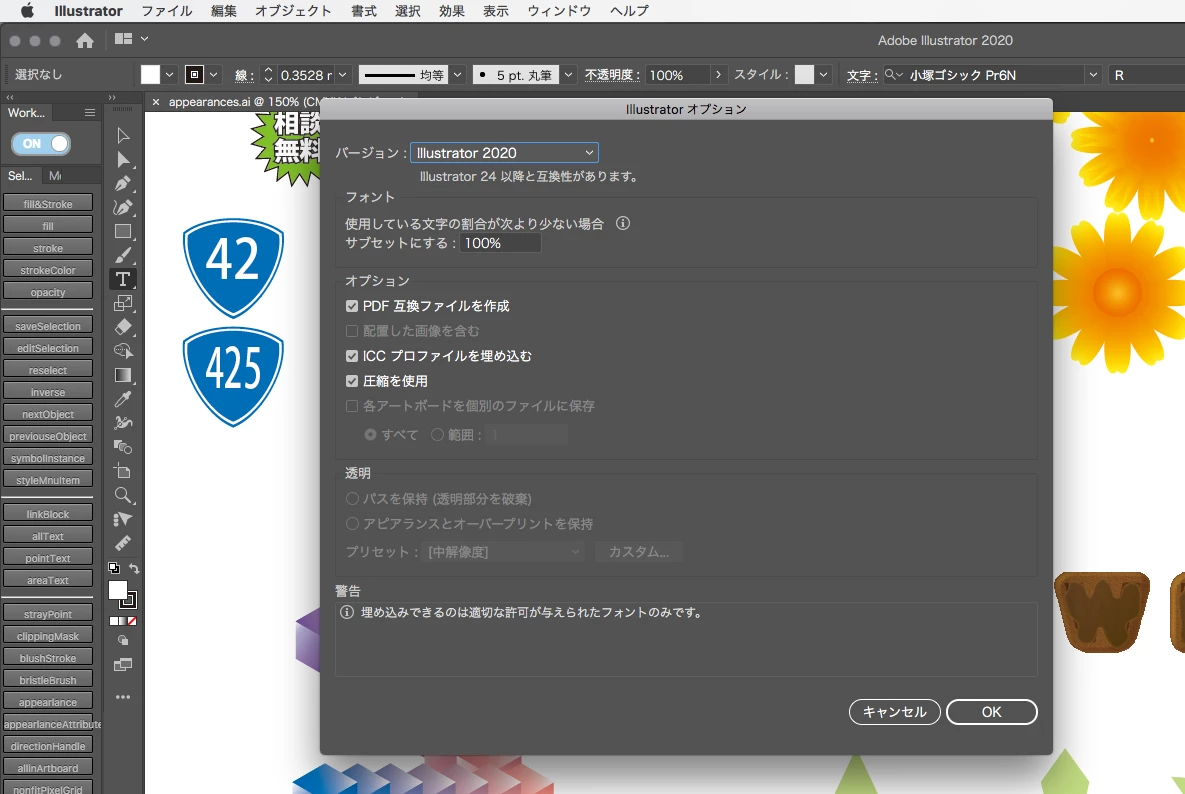
Task: Click the OK button
Action: tap(992, 712)
